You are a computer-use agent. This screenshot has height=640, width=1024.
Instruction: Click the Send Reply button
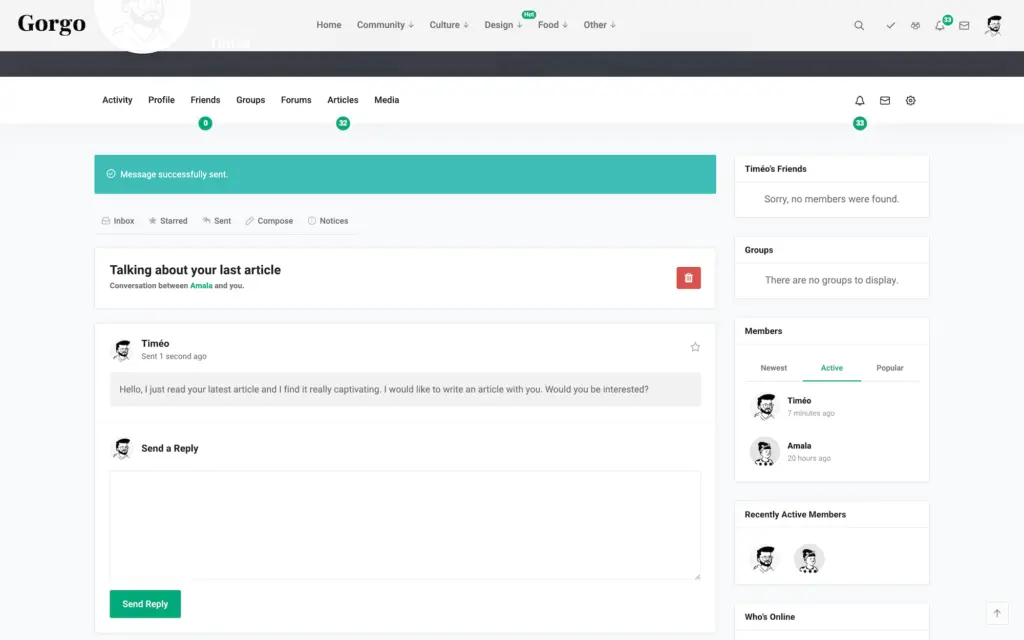[x=145, y=604]
